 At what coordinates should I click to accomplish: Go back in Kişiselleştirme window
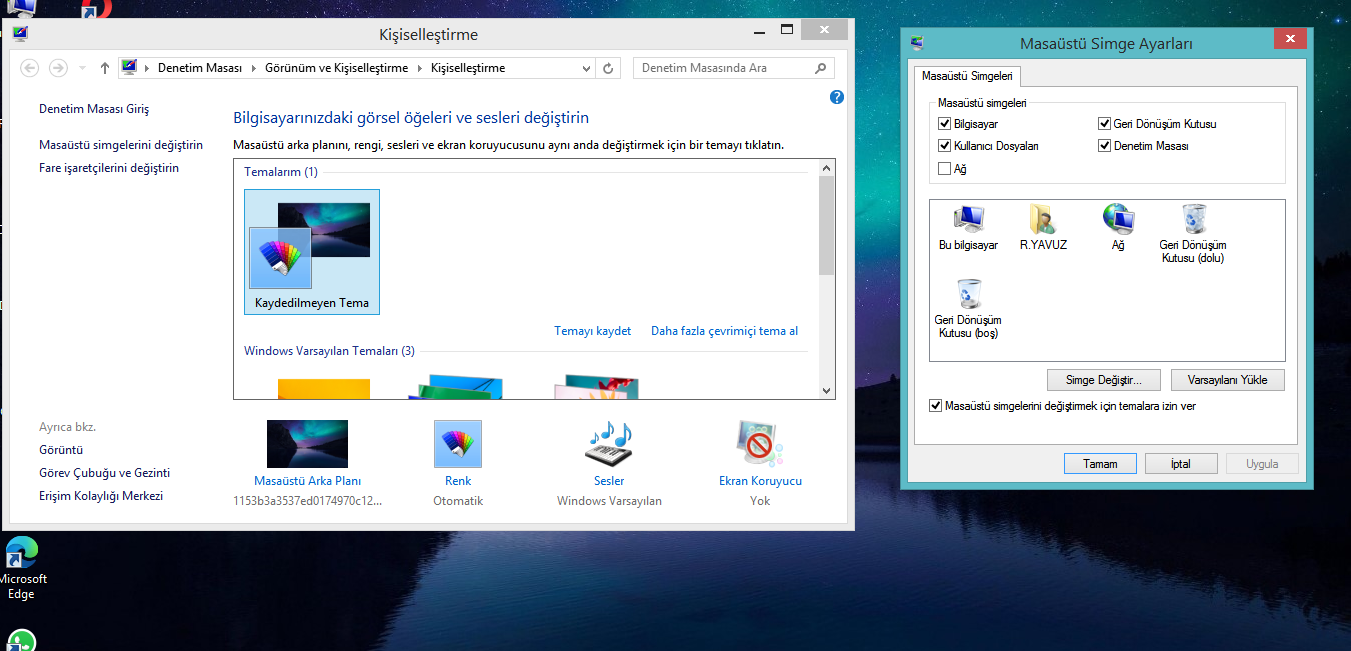click(x=30, y=68)
